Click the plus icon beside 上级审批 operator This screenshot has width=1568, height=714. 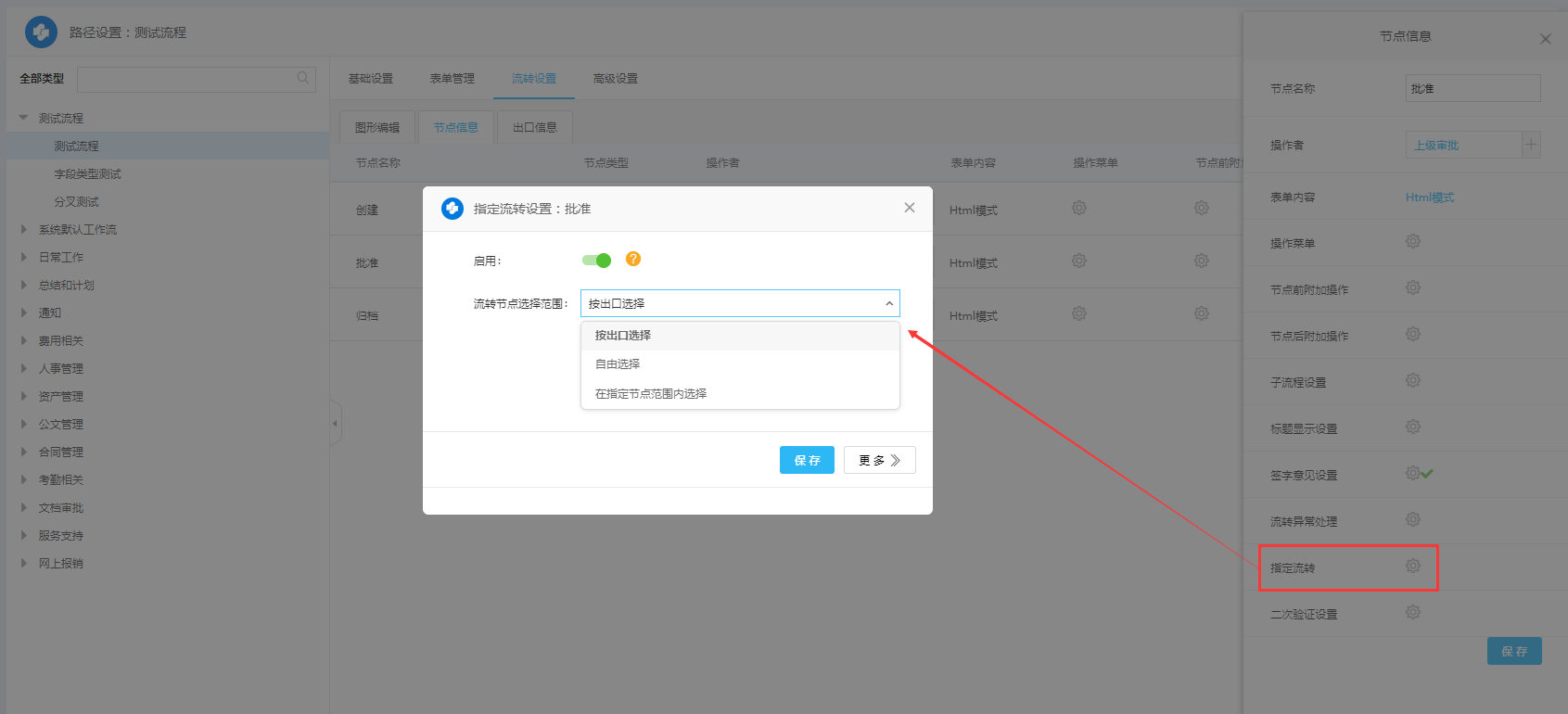pos(1531,145)
